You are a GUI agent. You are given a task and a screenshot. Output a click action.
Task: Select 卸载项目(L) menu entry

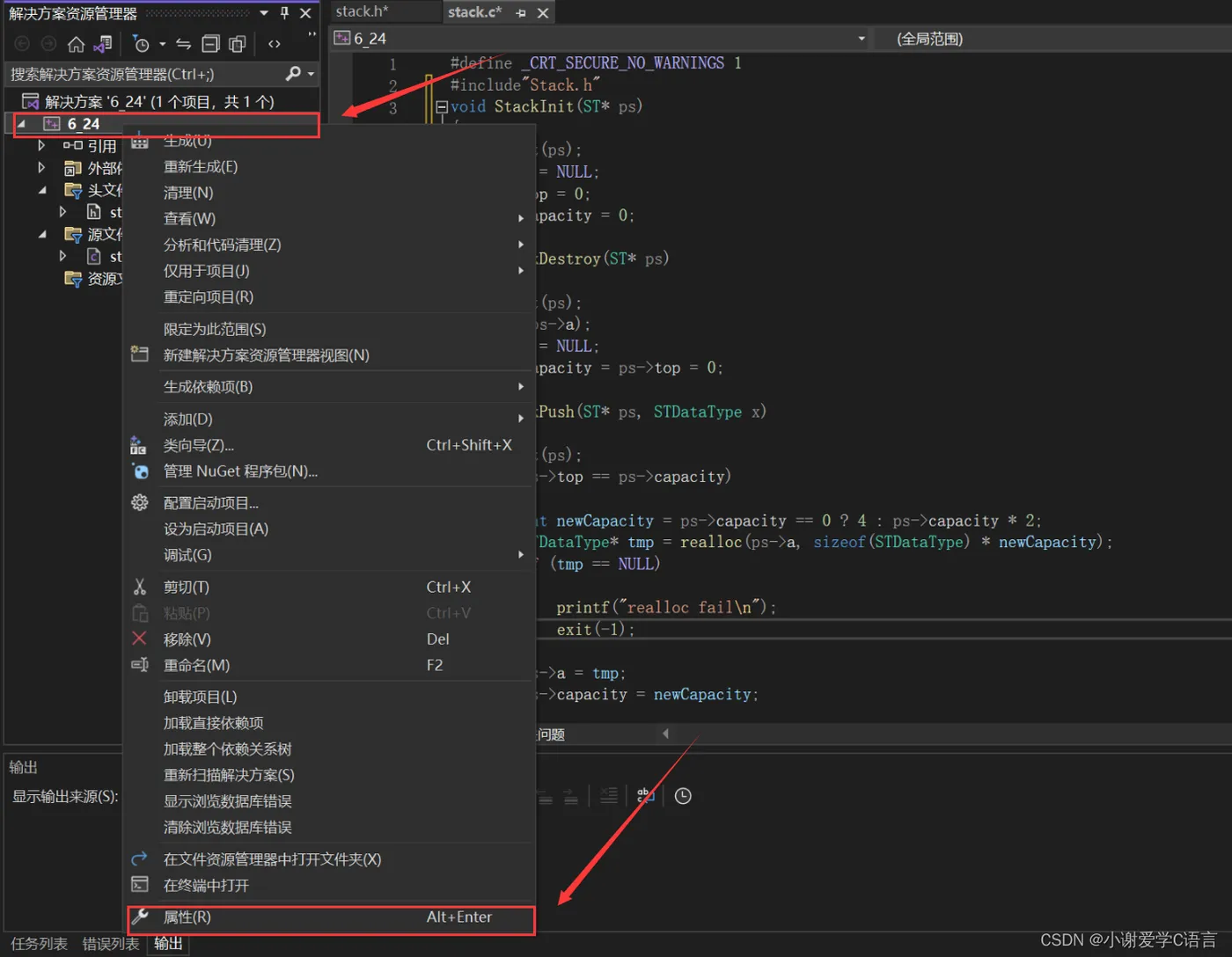(329, 697)
